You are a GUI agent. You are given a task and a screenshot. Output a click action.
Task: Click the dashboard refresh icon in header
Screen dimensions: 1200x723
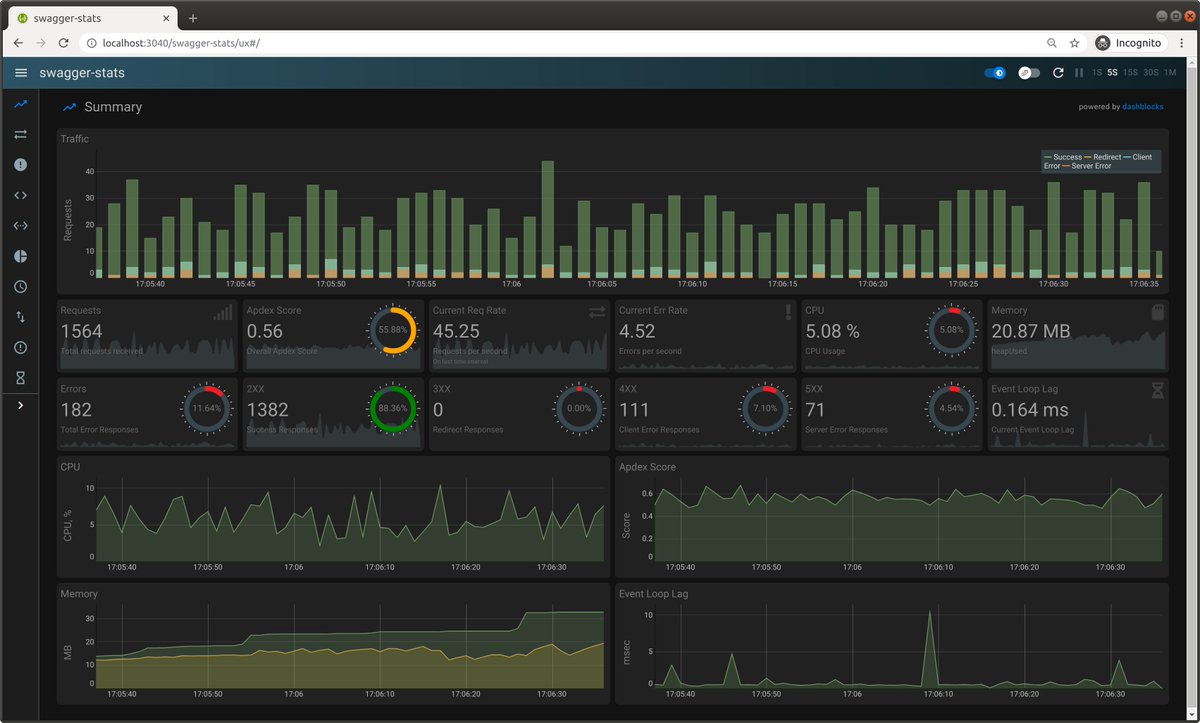point(1059,73)
